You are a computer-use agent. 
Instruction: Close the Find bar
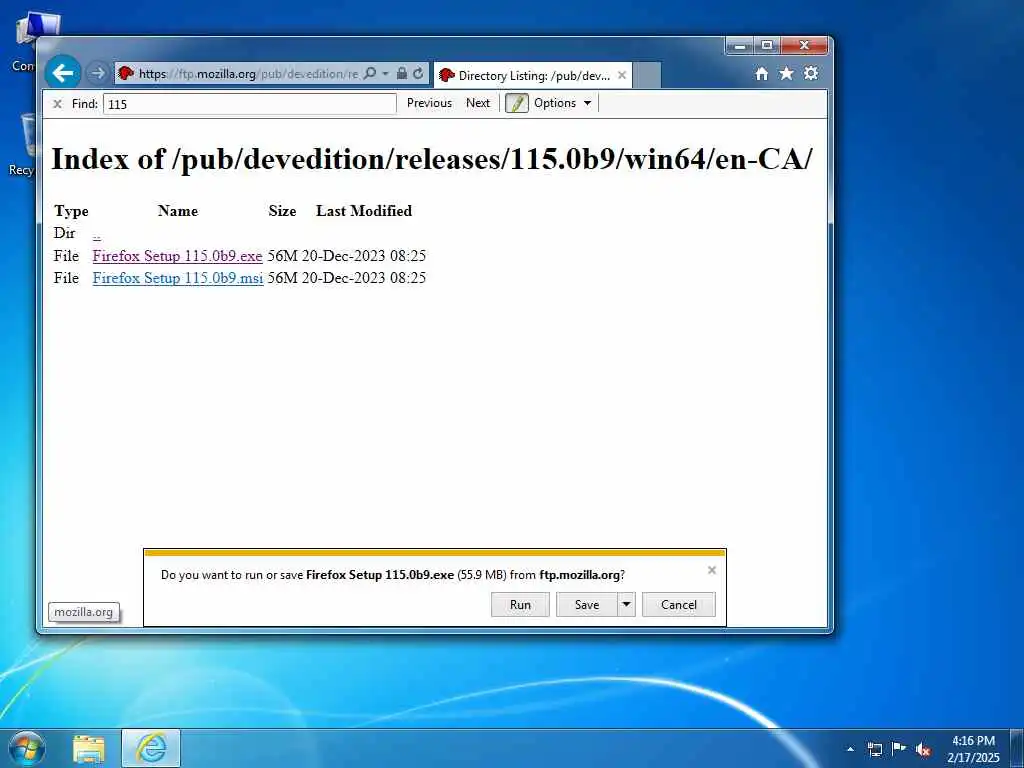coord(57,103)
